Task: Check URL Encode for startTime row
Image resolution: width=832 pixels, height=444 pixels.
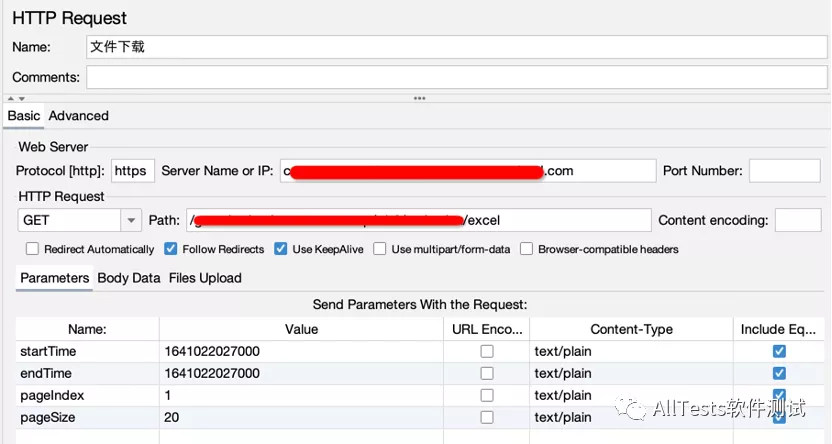Action: tap(487, 351)
